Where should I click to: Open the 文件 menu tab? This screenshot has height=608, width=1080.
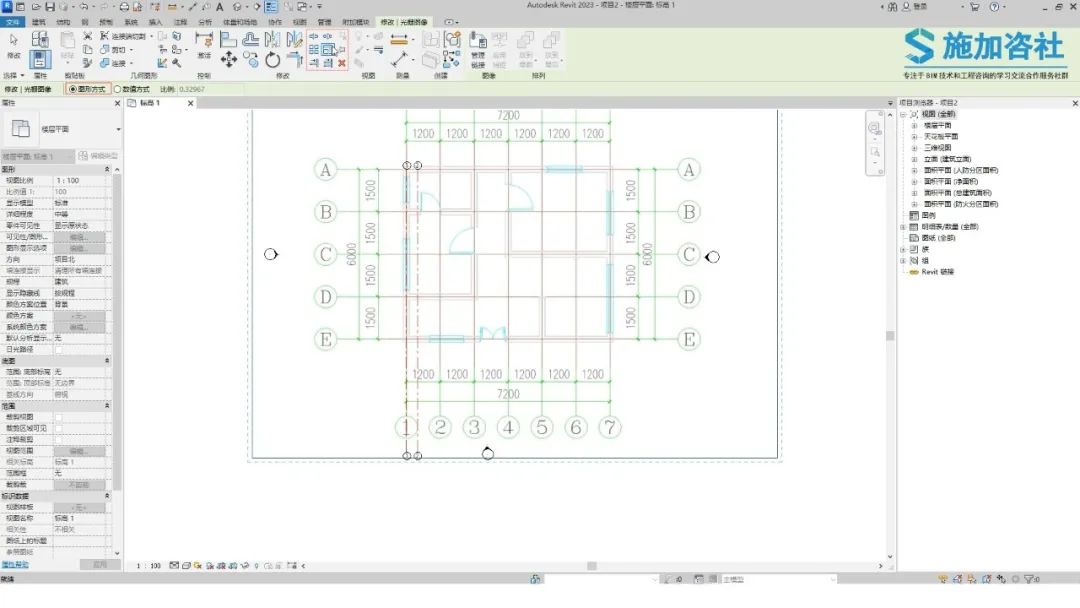click(x=12, y=22)
